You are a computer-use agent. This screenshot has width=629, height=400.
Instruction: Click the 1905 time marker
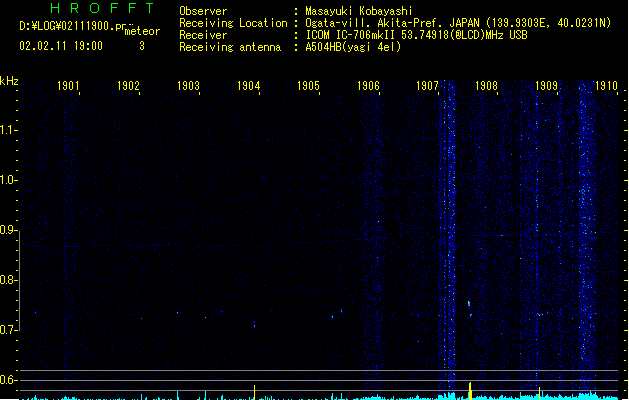click(x=308, y=86)
